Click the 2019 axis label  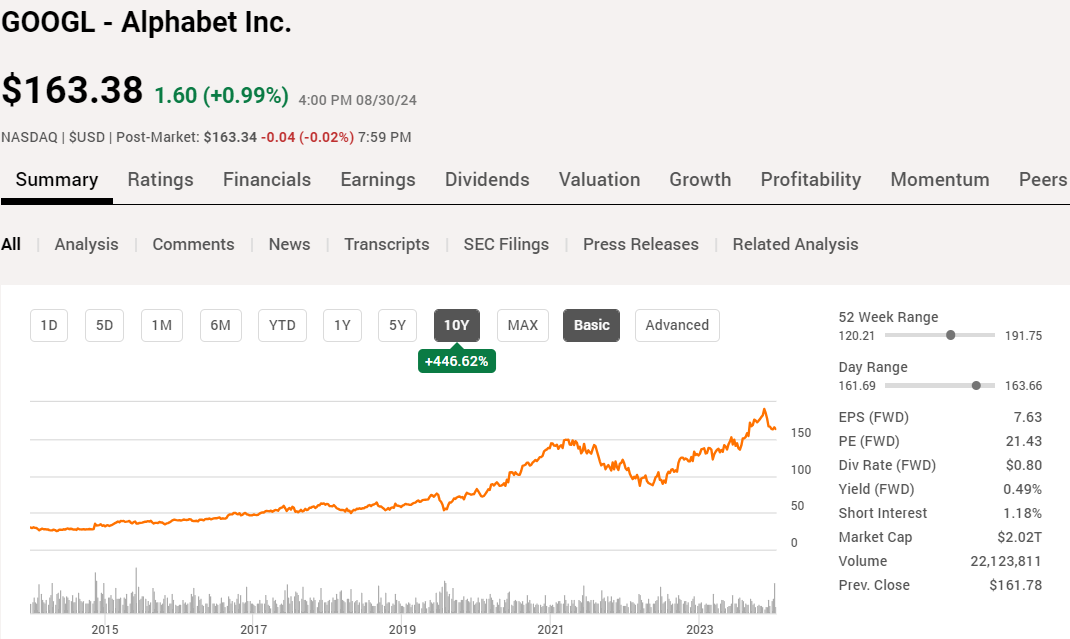tap(403, 629)
